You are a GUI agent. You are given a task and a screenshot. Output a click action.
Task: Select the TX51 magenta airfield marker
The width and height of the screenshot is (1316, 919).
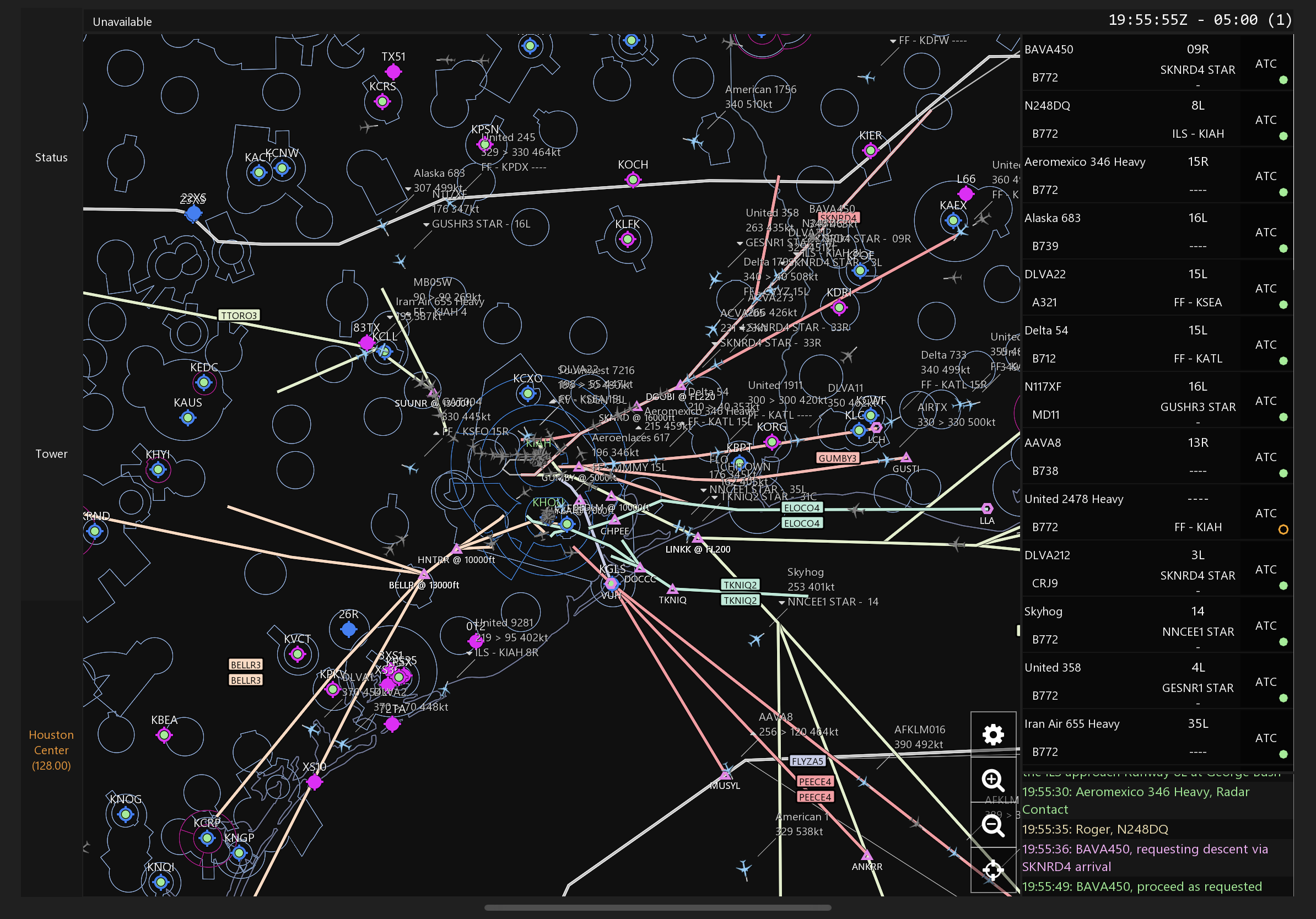click(x=393, y=72)
